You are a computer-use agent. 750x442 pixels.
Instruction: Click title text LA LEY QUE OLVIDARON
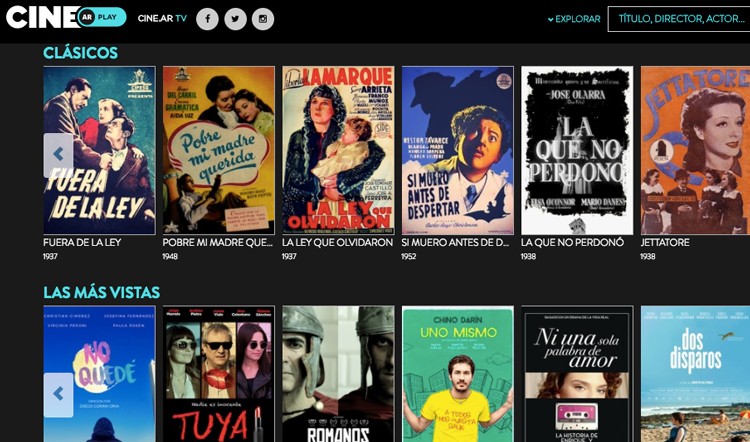coord(337,243)
